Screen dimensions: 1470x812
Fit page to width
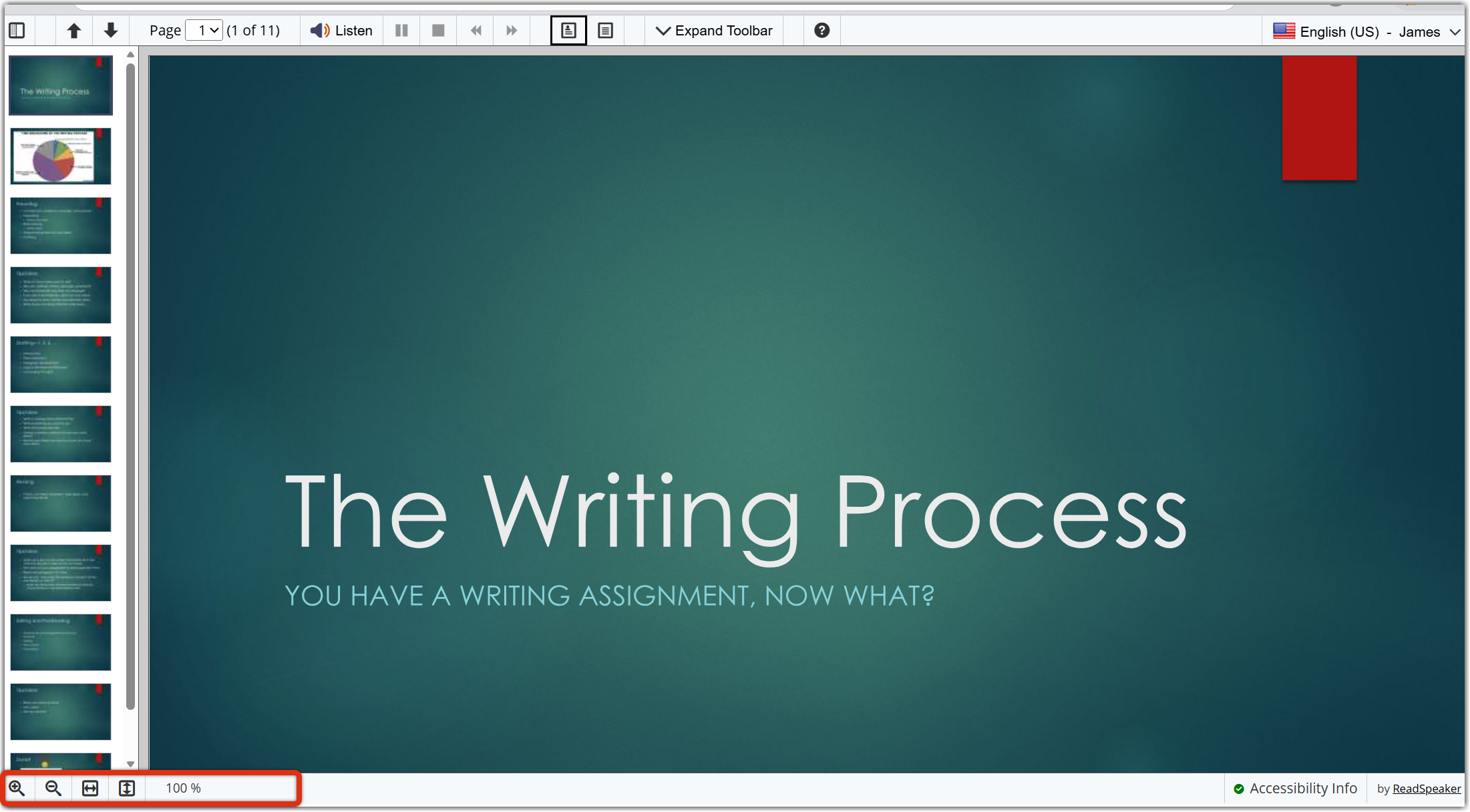point(90,789)
